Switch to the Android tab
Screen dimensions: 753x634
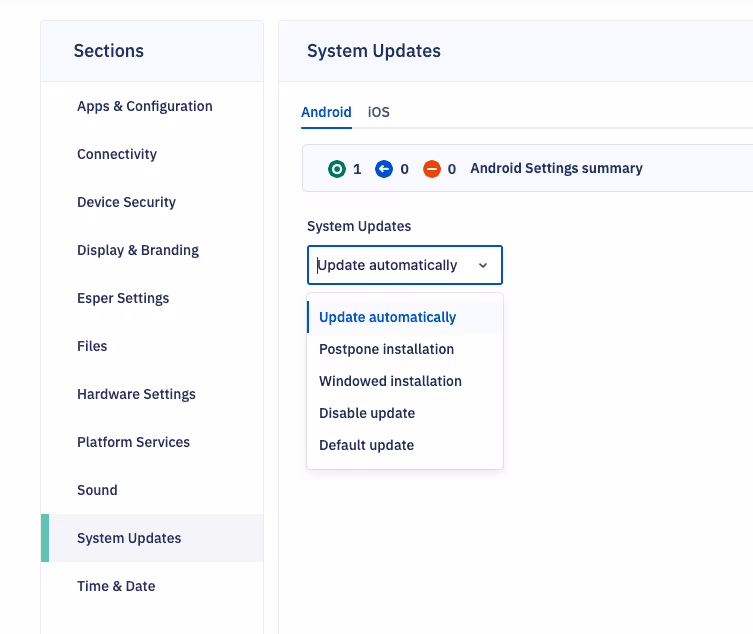tap(326, 112)
